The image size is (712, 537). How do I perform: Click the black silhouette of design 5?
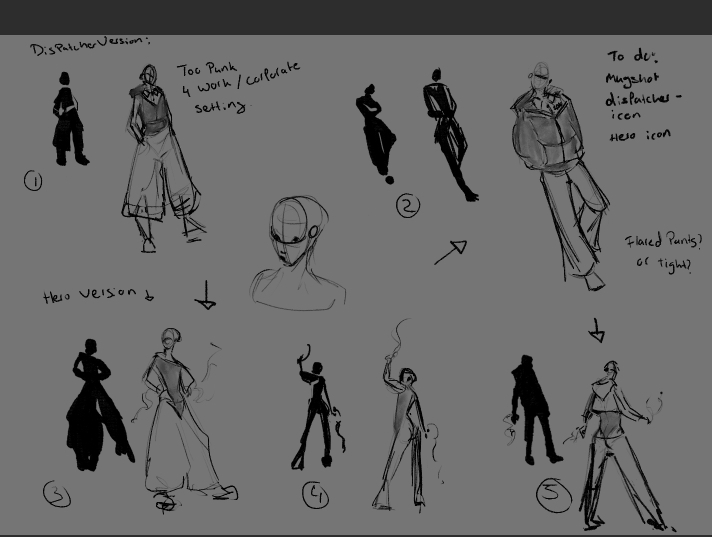coord(531,410)
